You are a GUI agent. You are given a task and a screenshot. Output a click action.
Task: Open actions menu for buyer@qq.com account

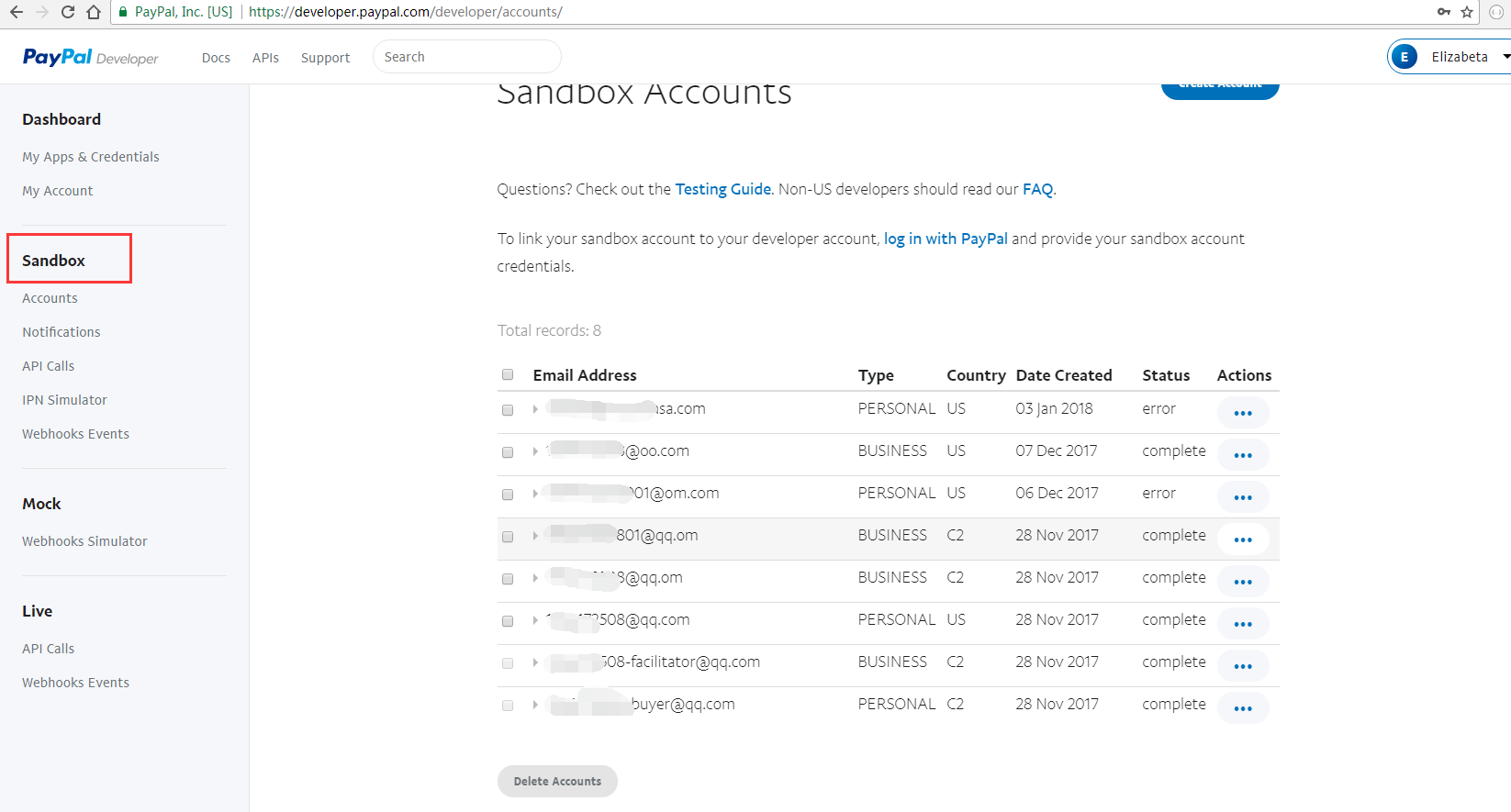point(1243,708)
